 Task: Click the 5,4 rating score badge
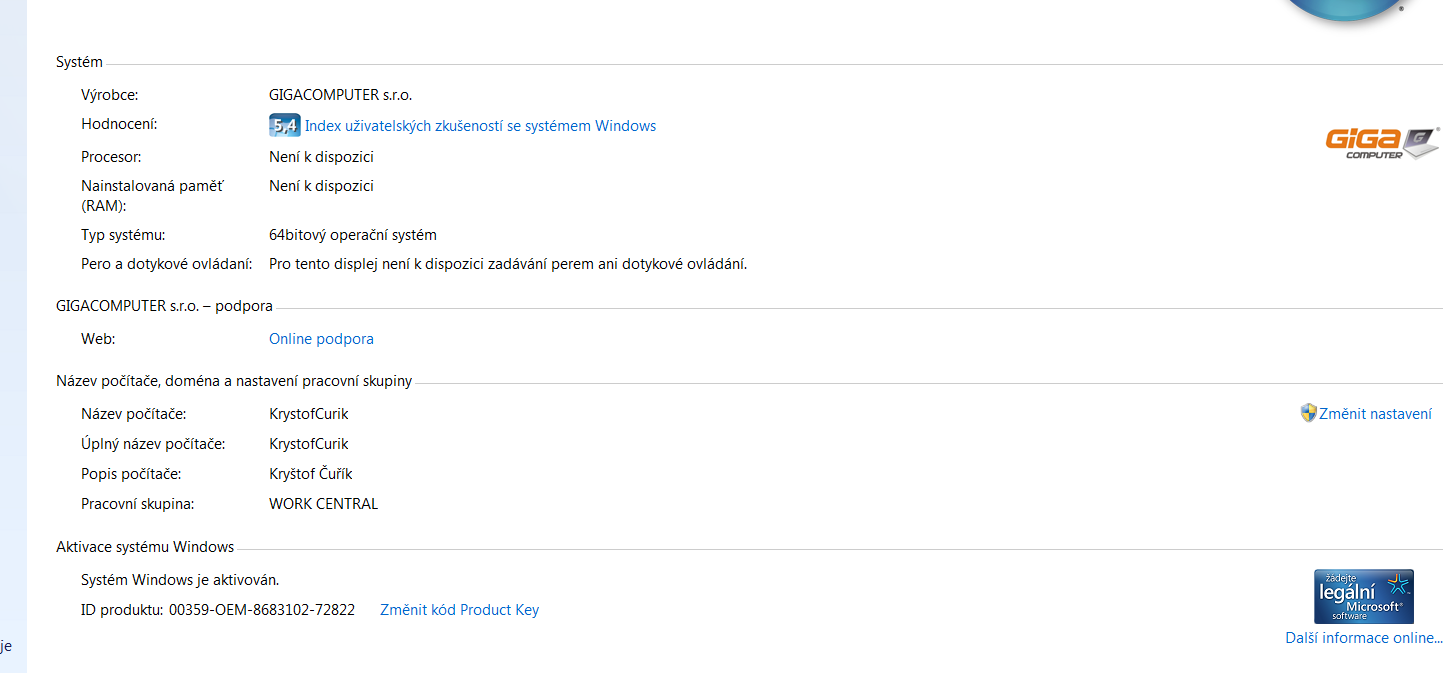[x=284, y=126]
